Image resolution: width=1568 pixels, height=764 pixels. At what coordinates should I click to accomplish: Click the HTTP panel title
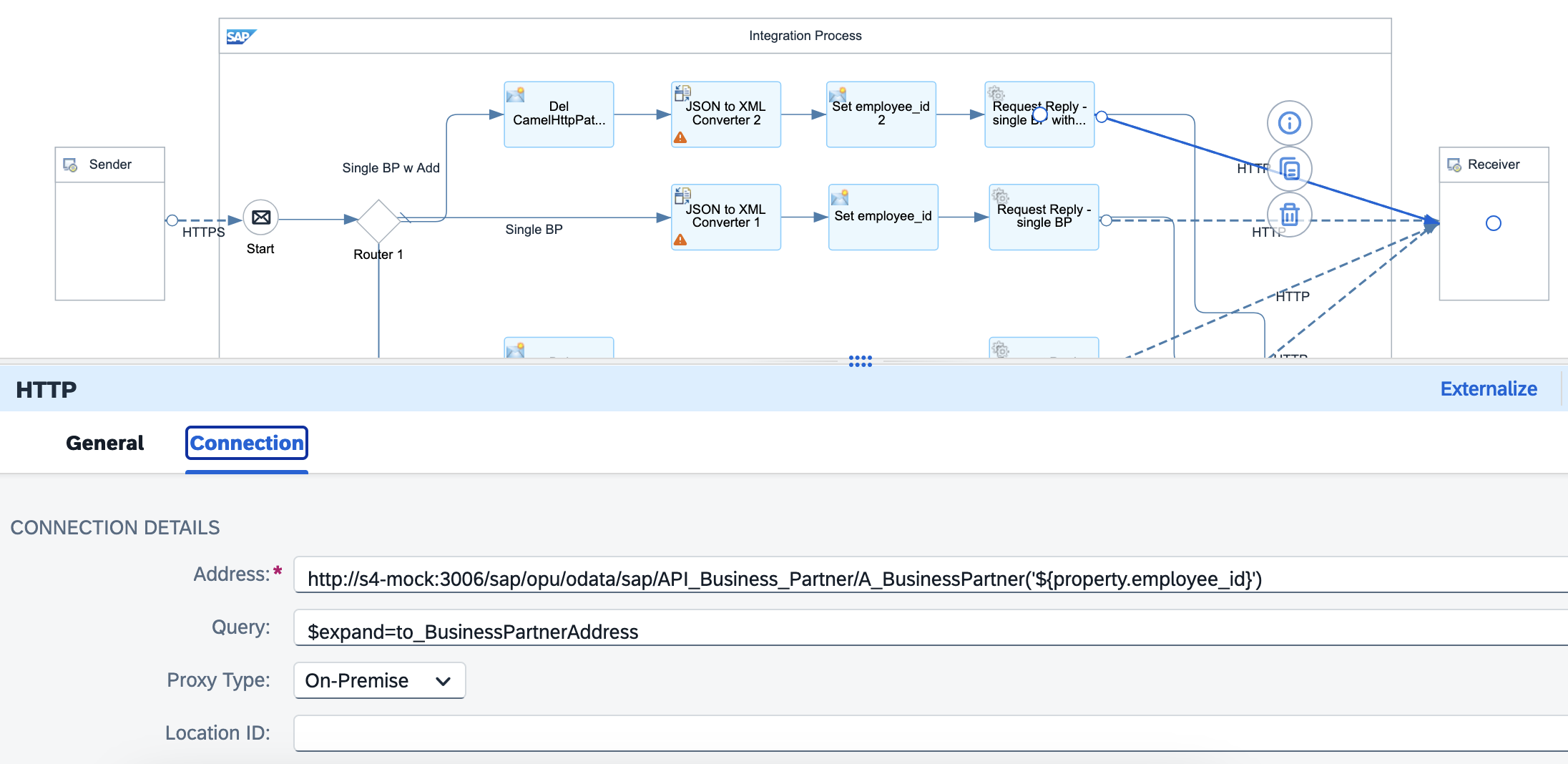tap(46, 390)
